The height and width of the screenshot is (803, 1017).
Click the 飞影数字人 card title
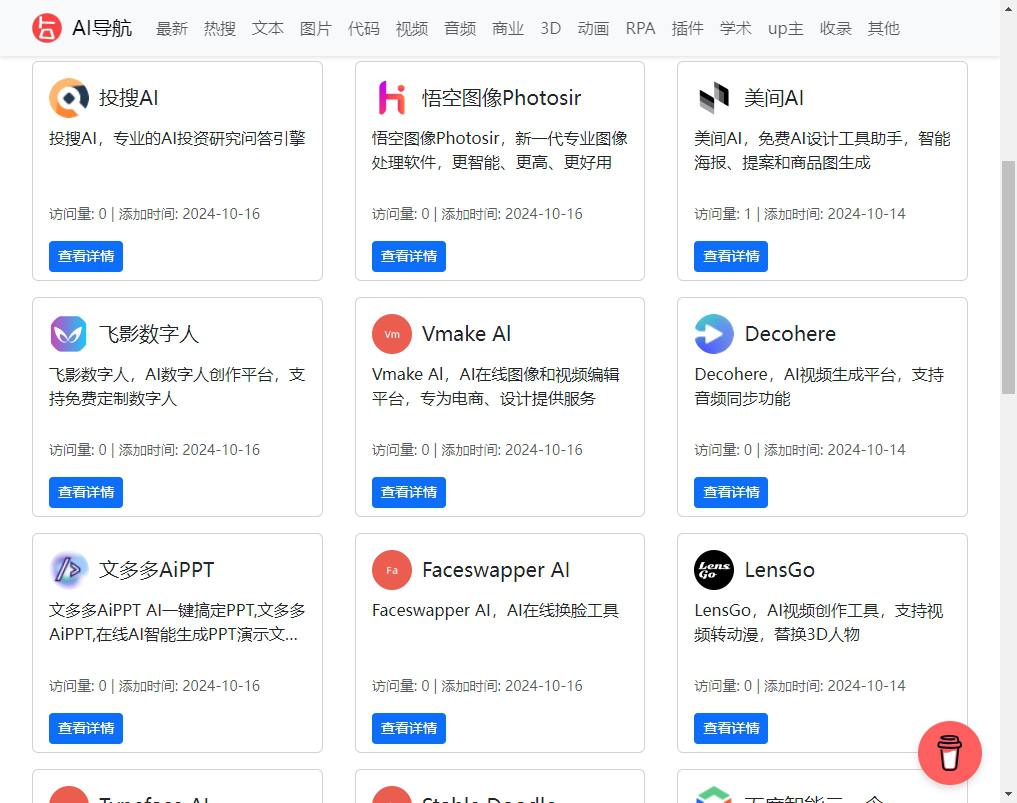149,334
